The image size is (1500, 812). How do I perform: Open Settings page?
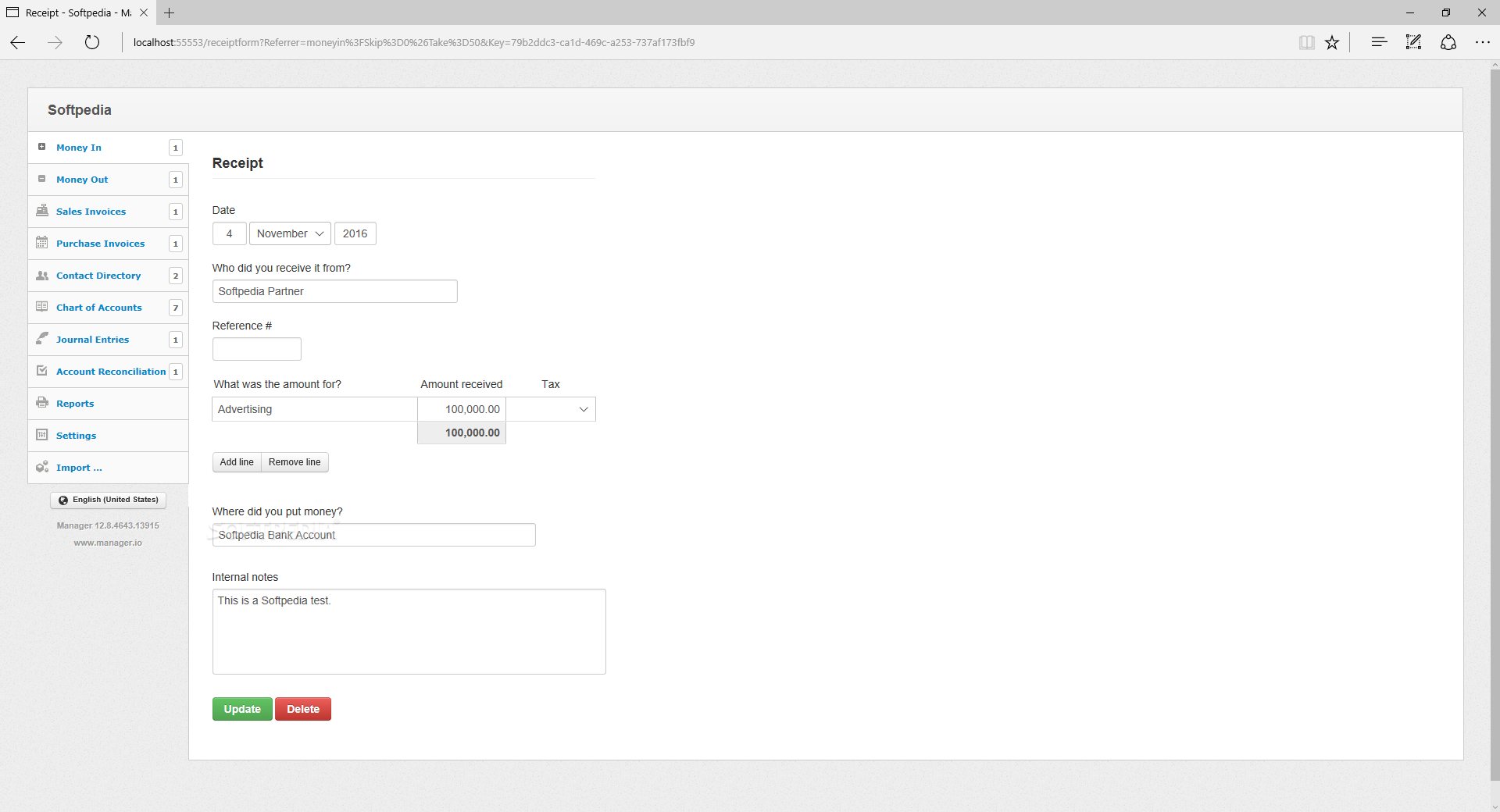tap(76, 436)
